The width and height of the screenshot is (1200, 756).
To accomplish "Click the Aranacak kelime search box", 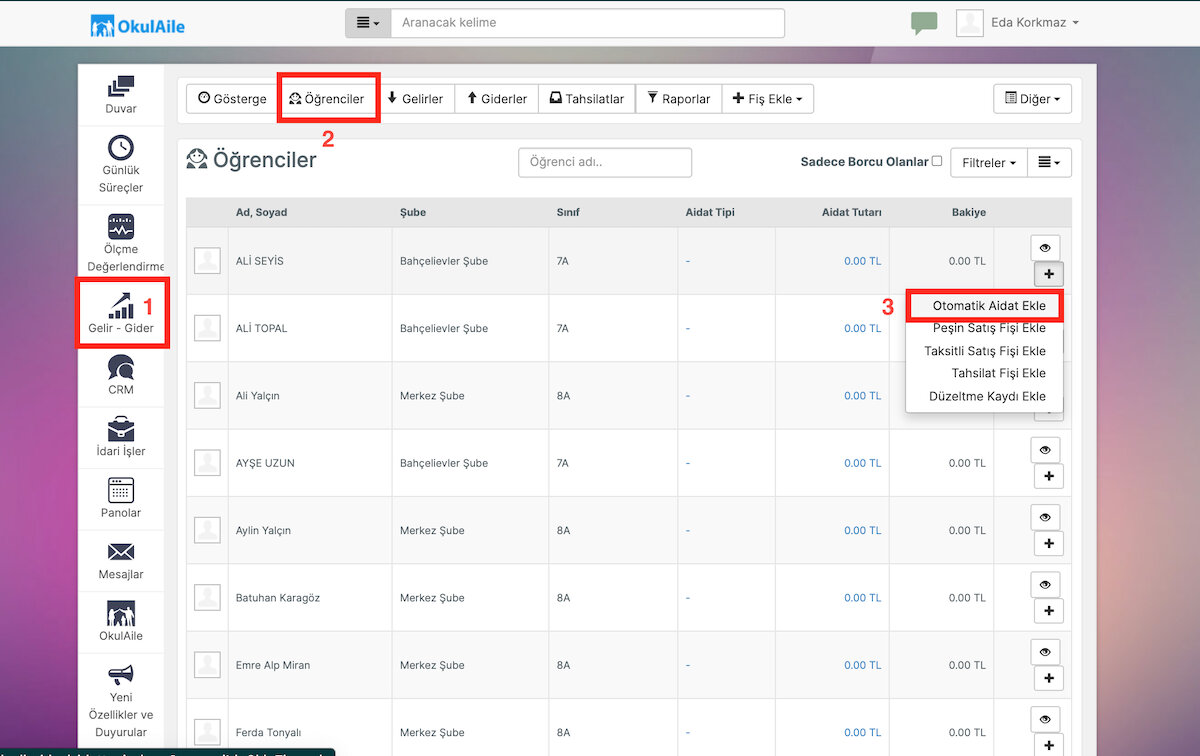I will (588, 23).
